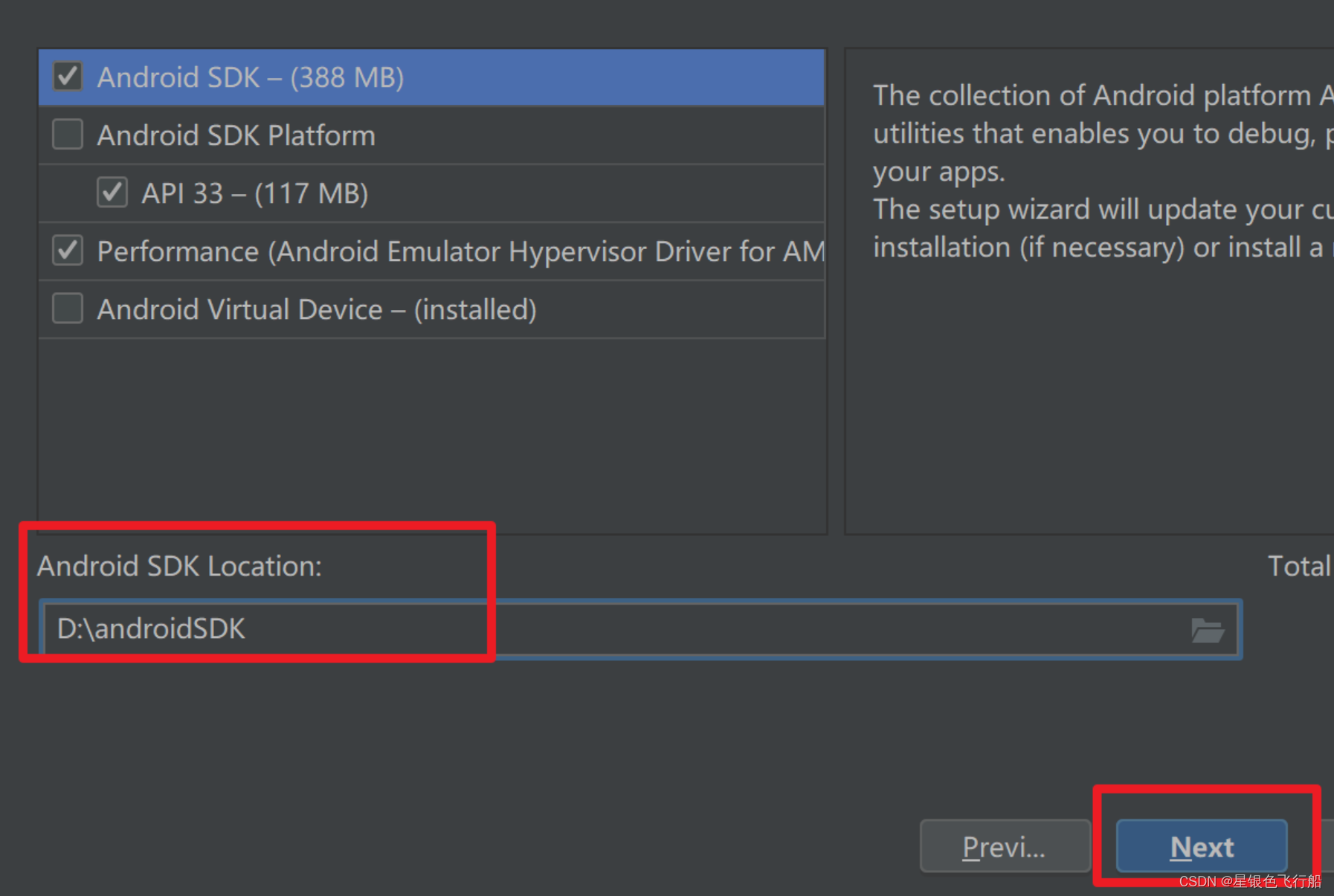Uncheck the Performance Hypervisor Driver checkbox
The width and height of the screenshot is (1334, 896).
coord(68,251)
